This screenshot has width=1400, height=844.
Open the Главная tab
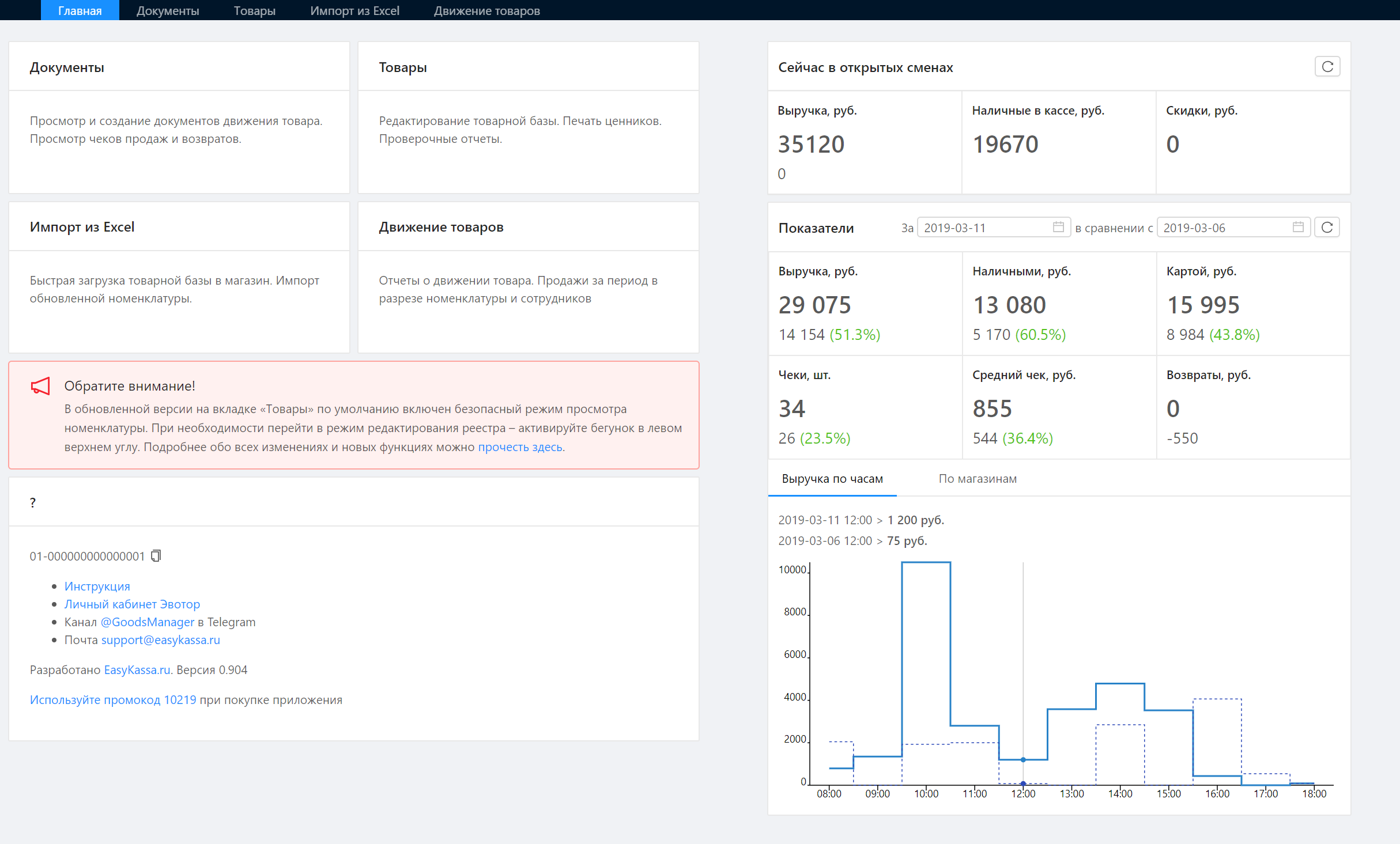[80, 10]
